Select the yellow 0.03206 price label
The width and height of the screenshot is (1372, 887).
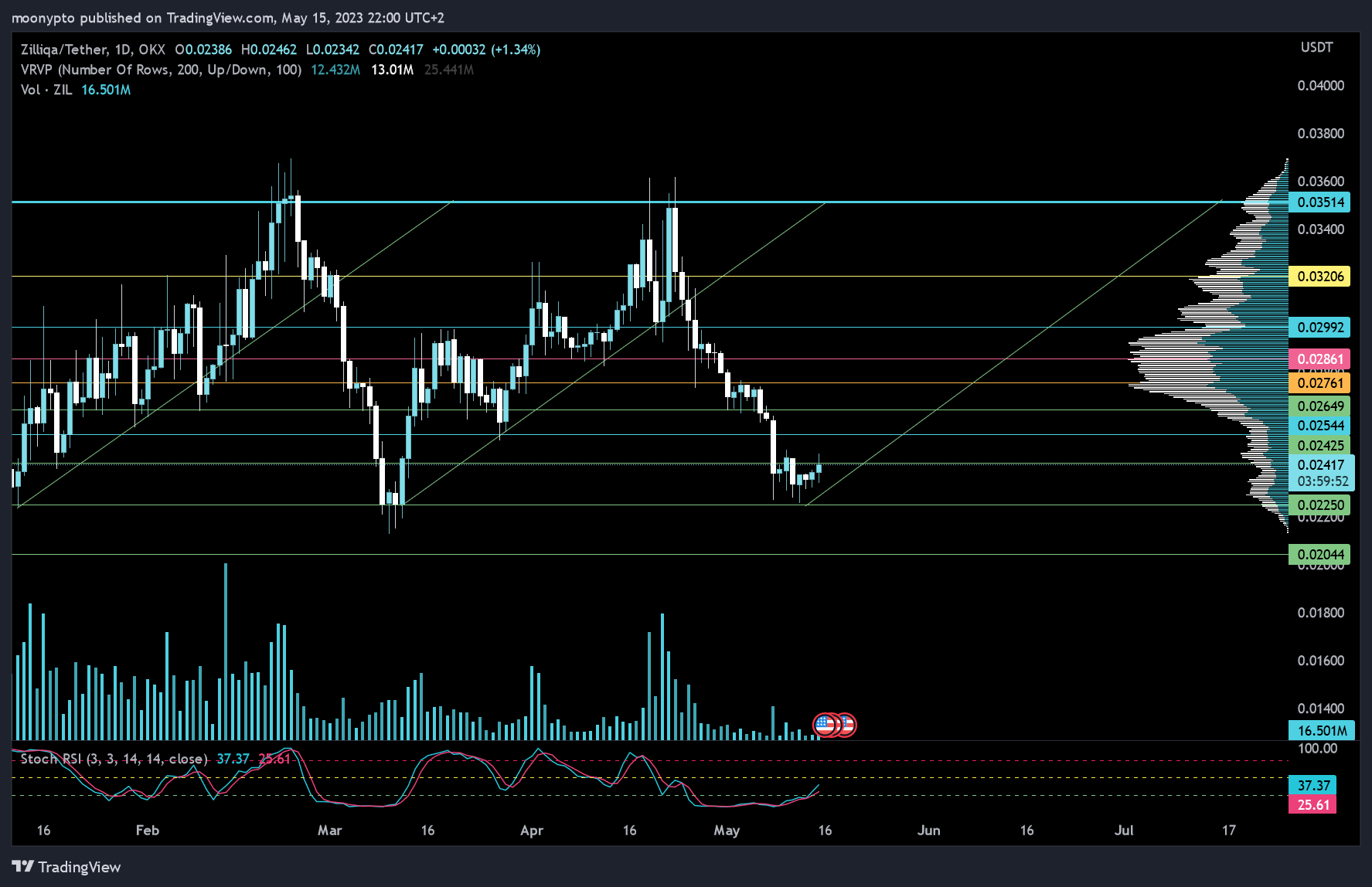pyautogui.click(x=1319, y=277)
